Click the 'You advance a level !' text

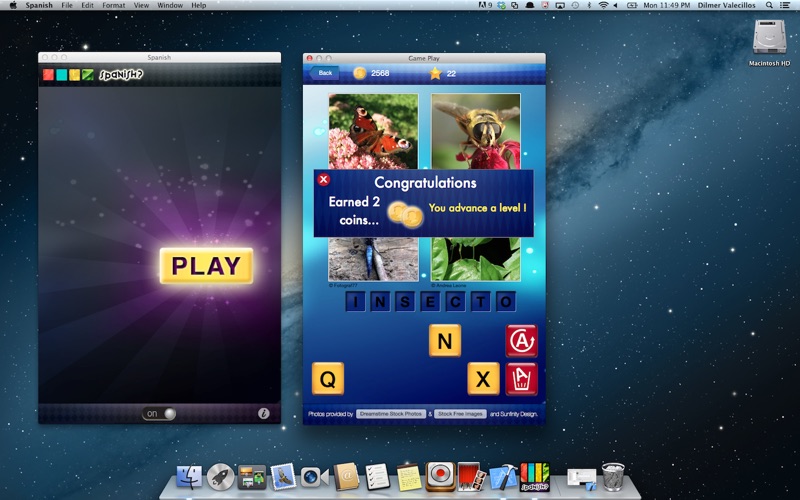pyautogui.click(x=478, y=208)
